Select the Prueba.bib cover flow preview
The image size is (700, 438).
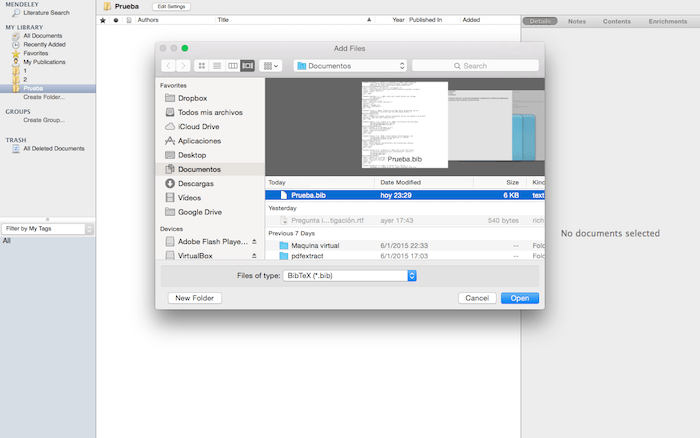point(404,125)
